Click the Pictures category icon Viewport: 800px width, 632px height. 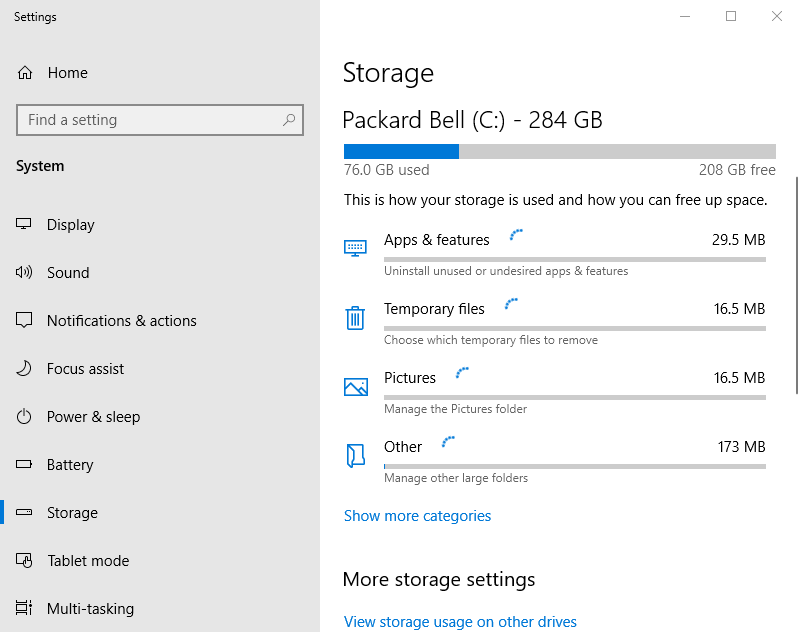(355, 386)
